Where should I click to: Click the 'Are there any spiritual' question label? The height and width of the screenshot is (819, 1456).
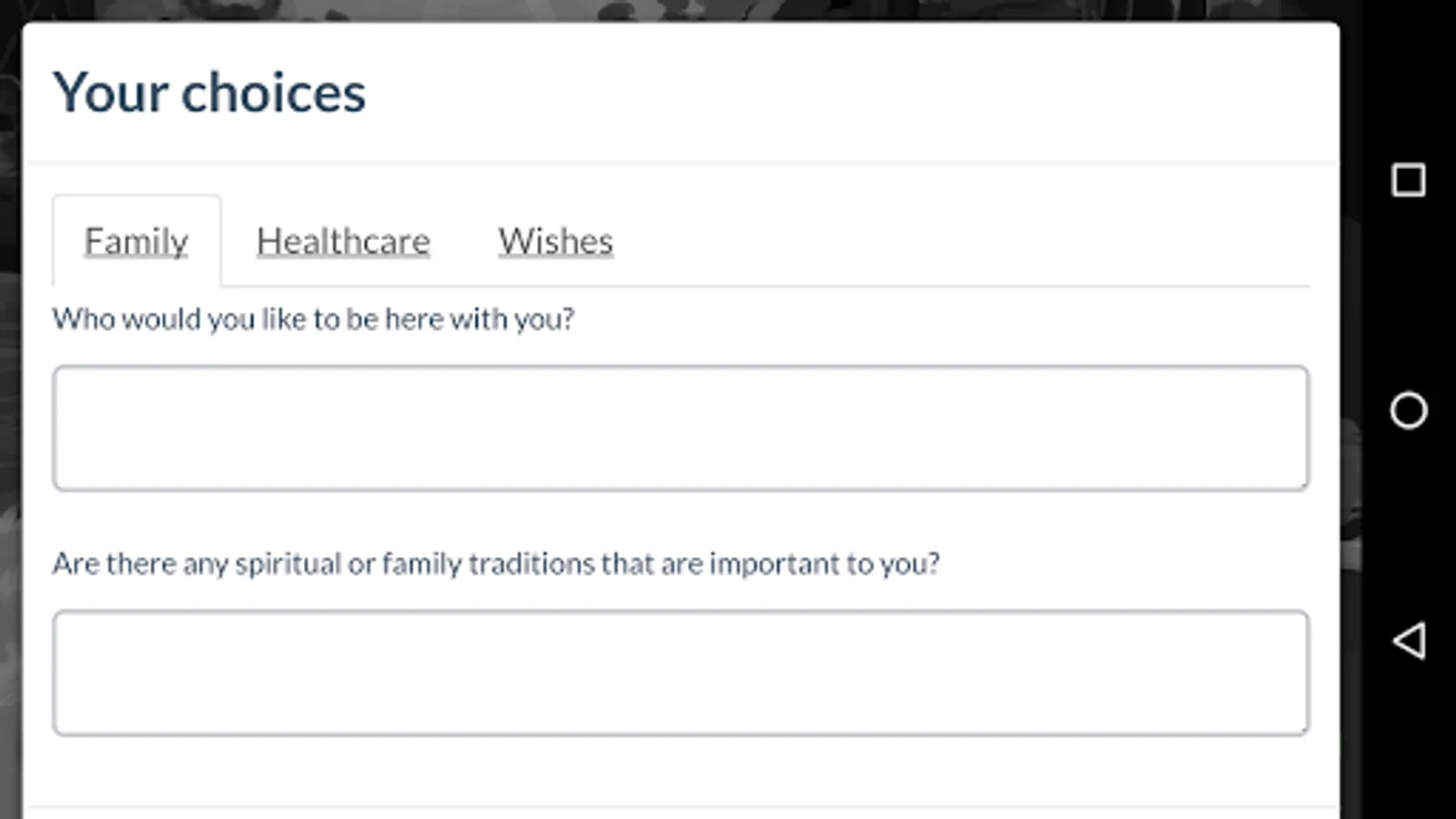(495, 564)
